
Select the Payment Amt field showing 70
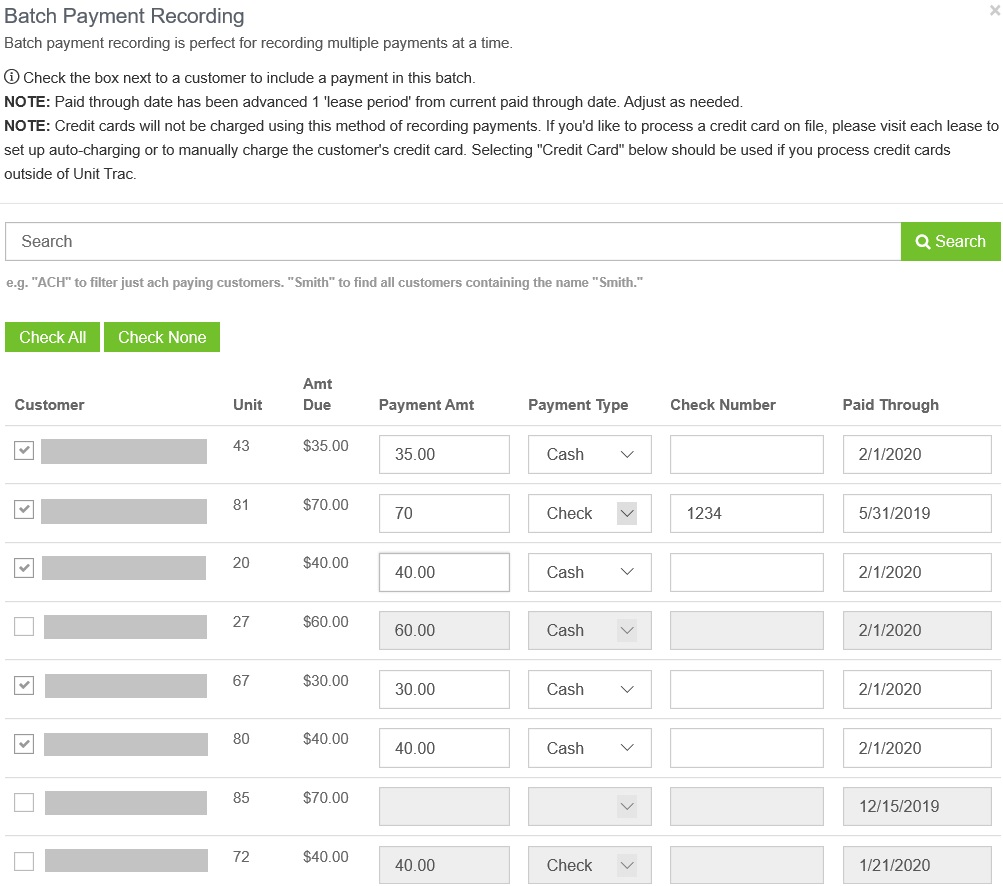click(443, 513)
